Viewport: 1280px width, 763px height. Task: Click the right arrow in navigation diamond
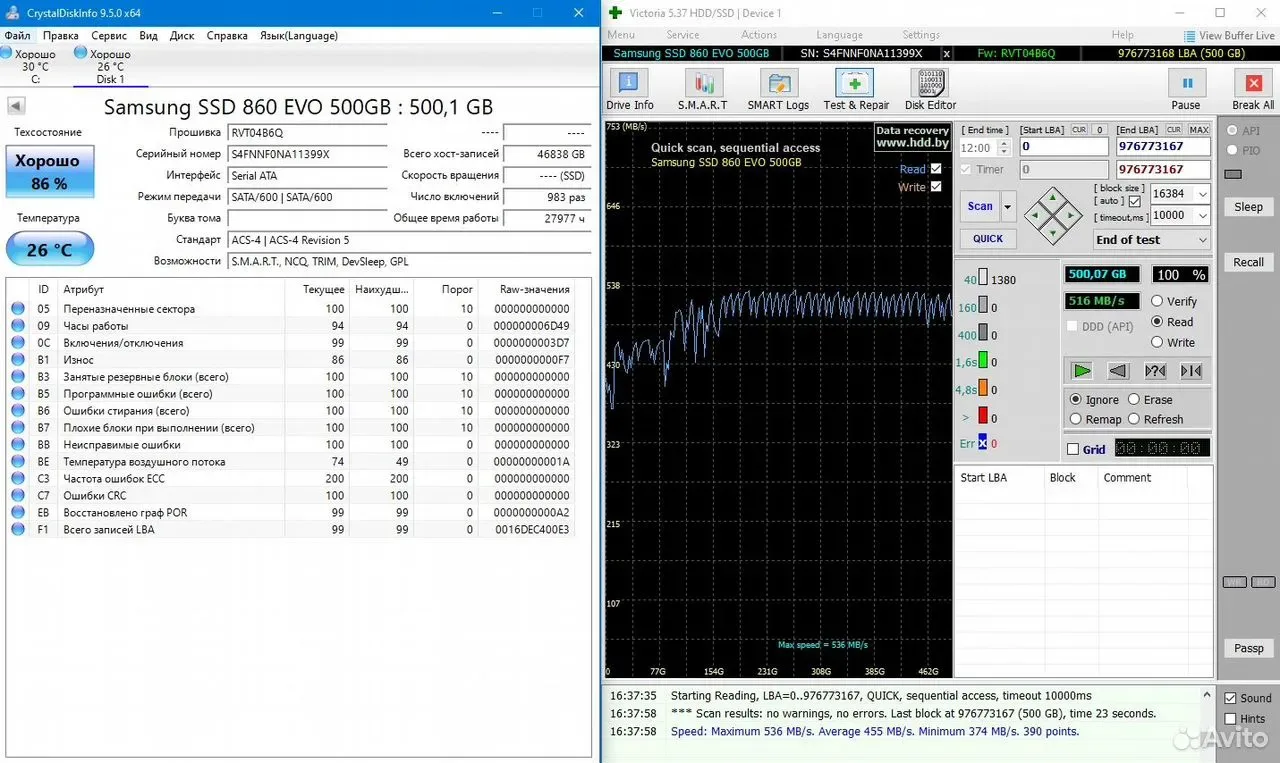pyautogui.click(x=1071, y=214)
